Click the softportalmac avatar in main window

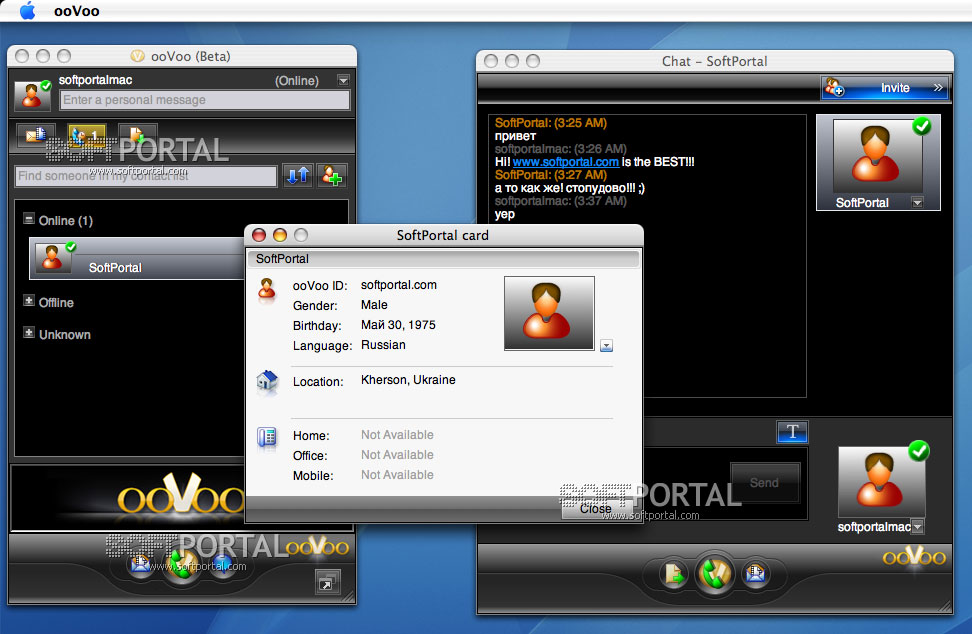(x=33, y=95)
